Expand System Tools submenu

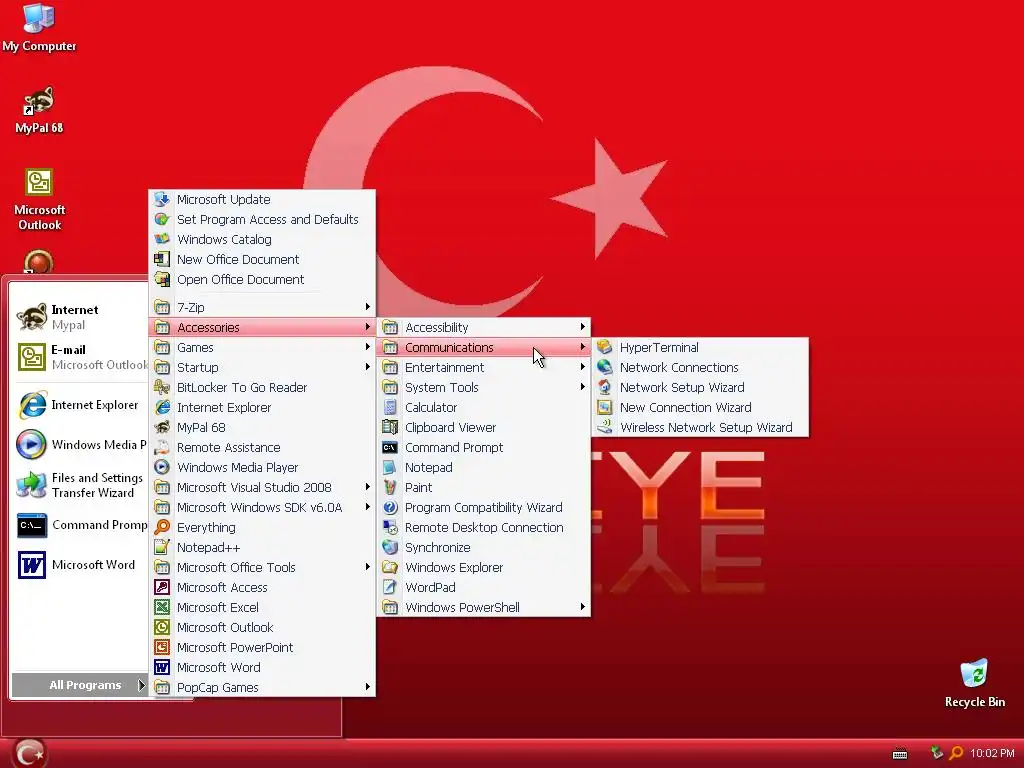pyautogui.click(x=484, y=387)
